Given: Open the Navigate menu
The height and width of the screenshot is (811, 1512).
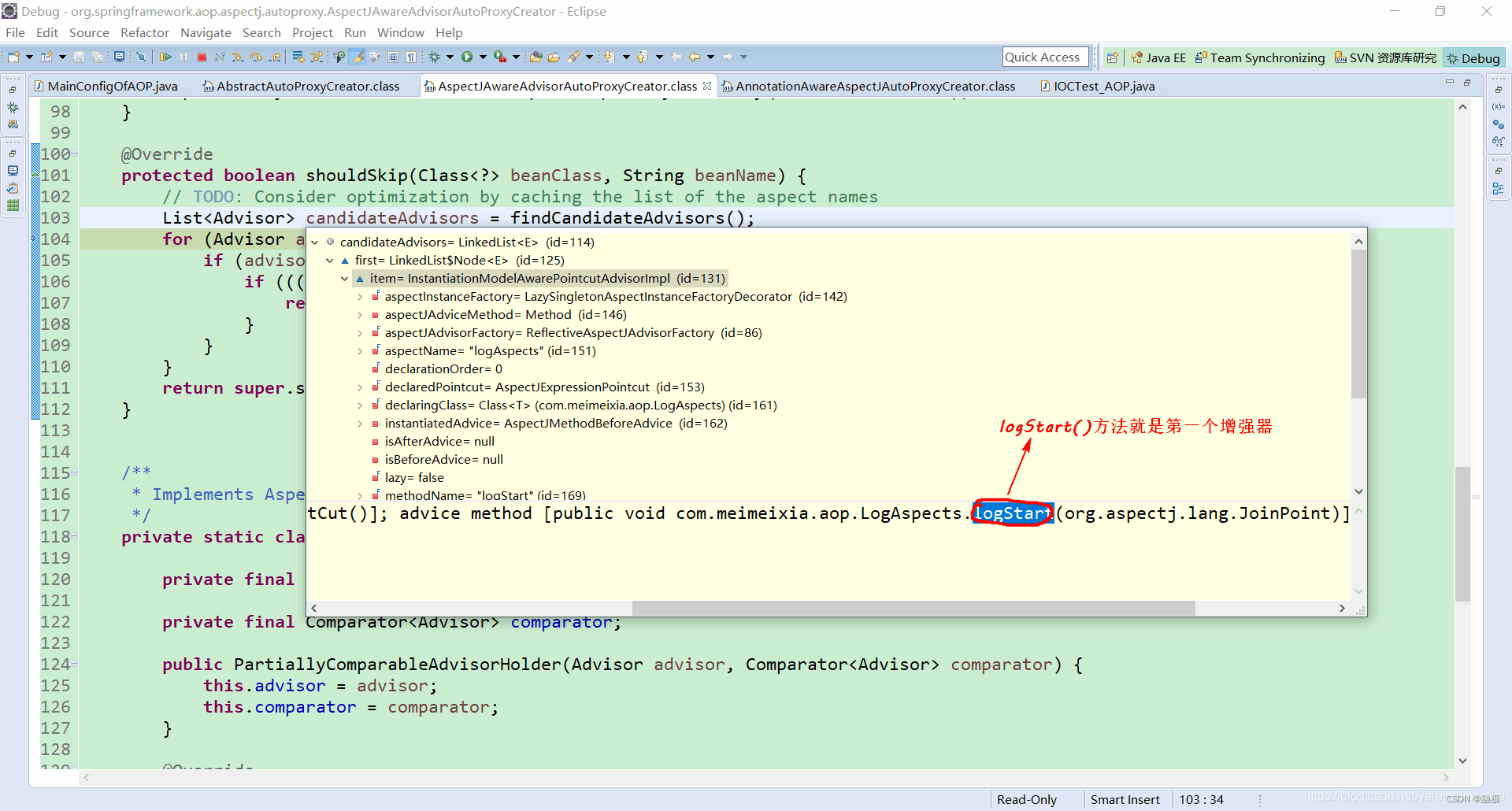Looking at the screenshot, I should [x=206, y=32].
